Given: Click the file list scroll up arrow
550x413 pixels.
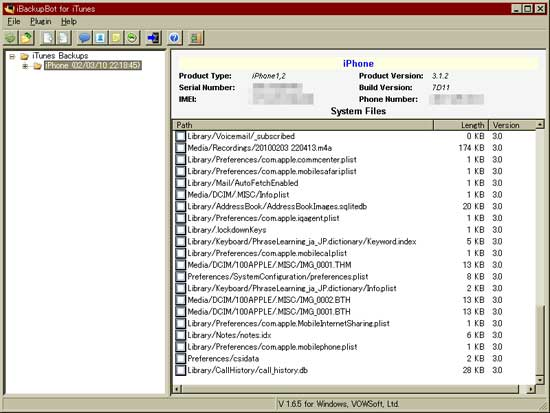Looking at the screenshot, I should 541,125.
